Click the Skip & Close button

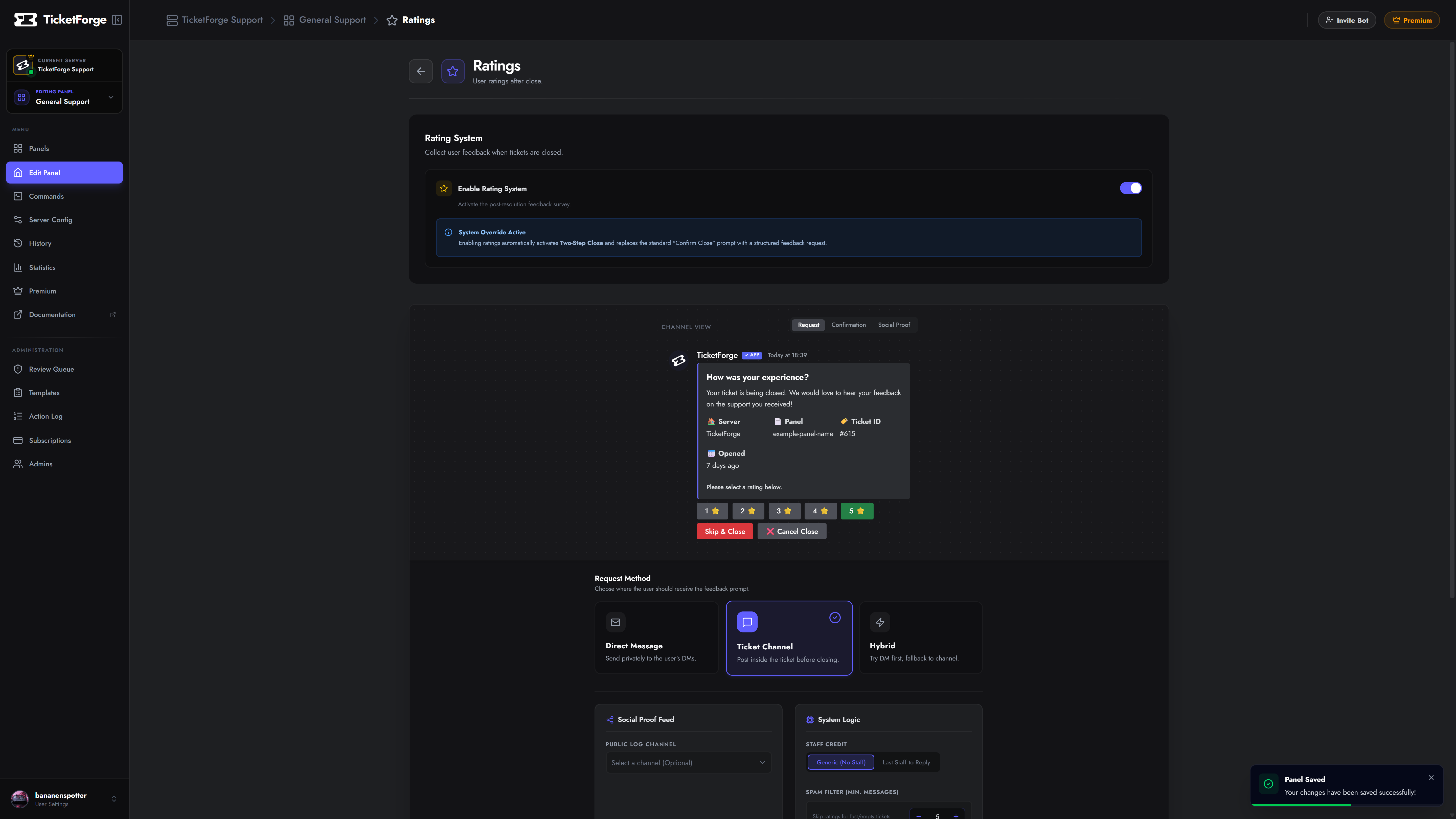[725, 531]
